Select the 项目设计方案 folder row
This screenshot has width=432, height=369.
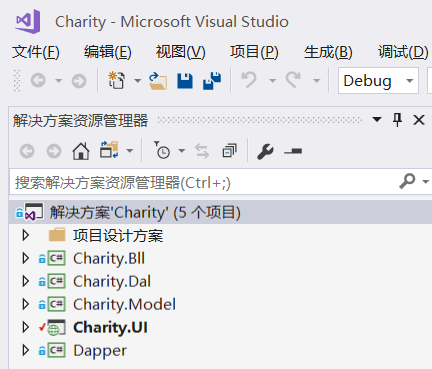pyautogui.click(x=220, y=236)
